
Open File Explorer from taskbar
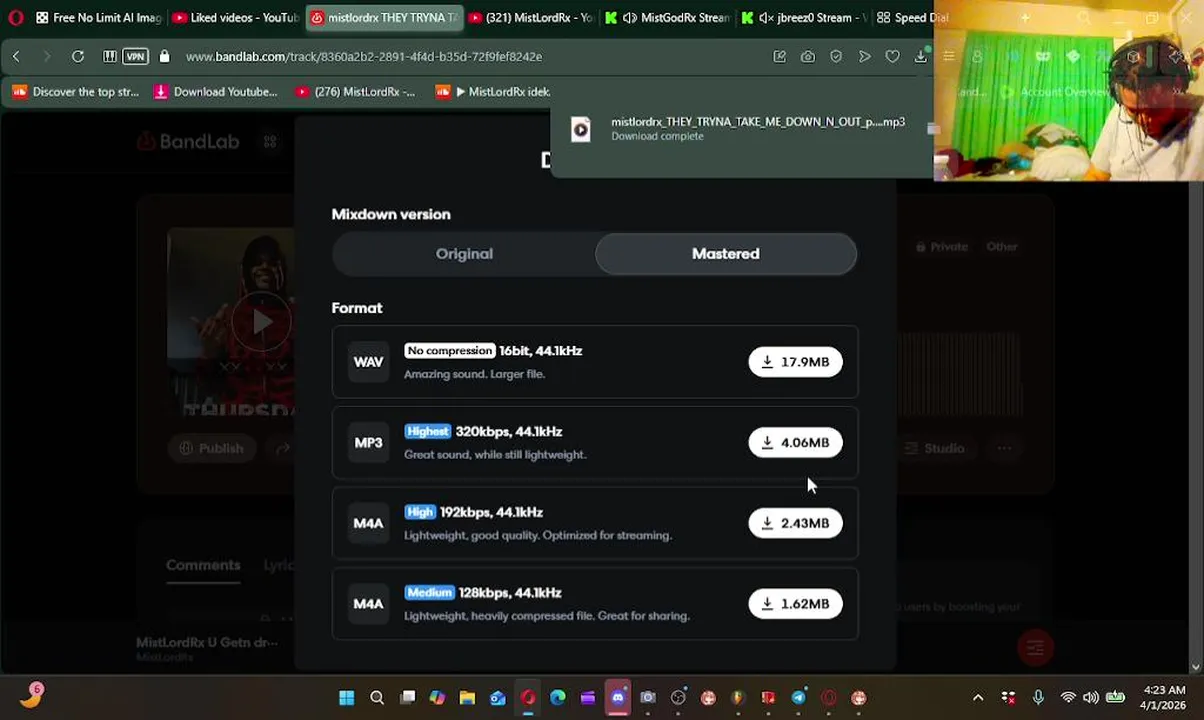tap(467, 698)
